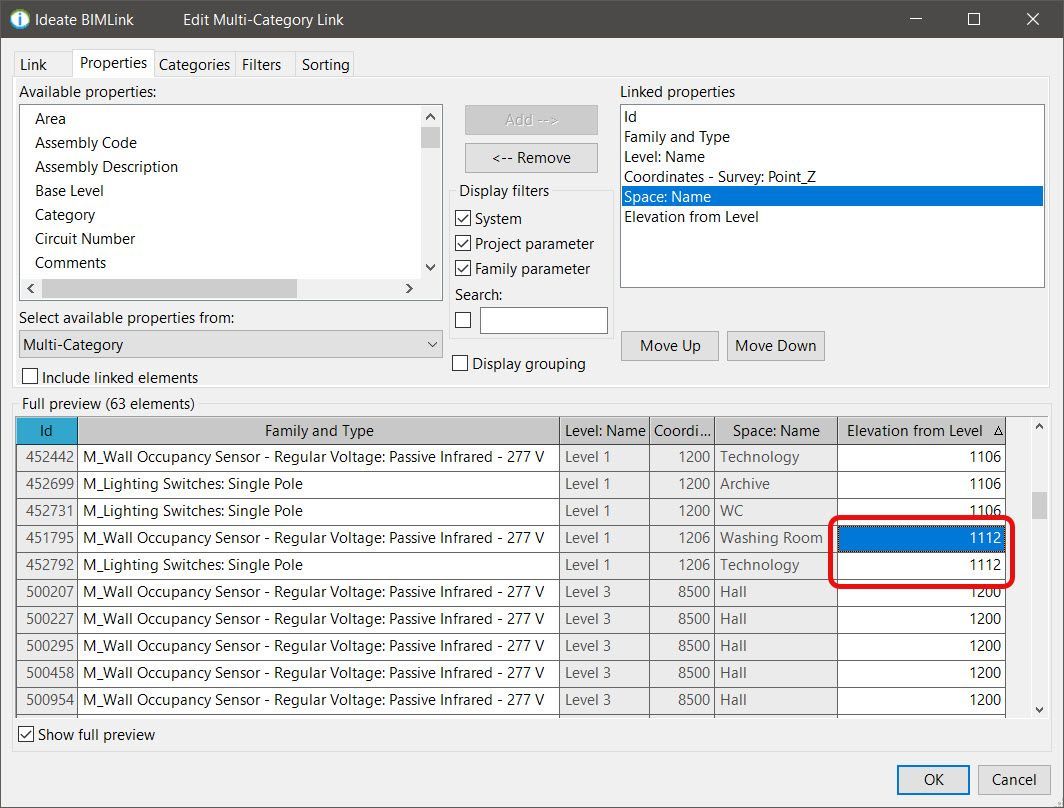The height and width of the screenshot is (808, 1064).
Task: Click the preview table vertical scrollbar thumb
Action: [x=1039, y=505]
